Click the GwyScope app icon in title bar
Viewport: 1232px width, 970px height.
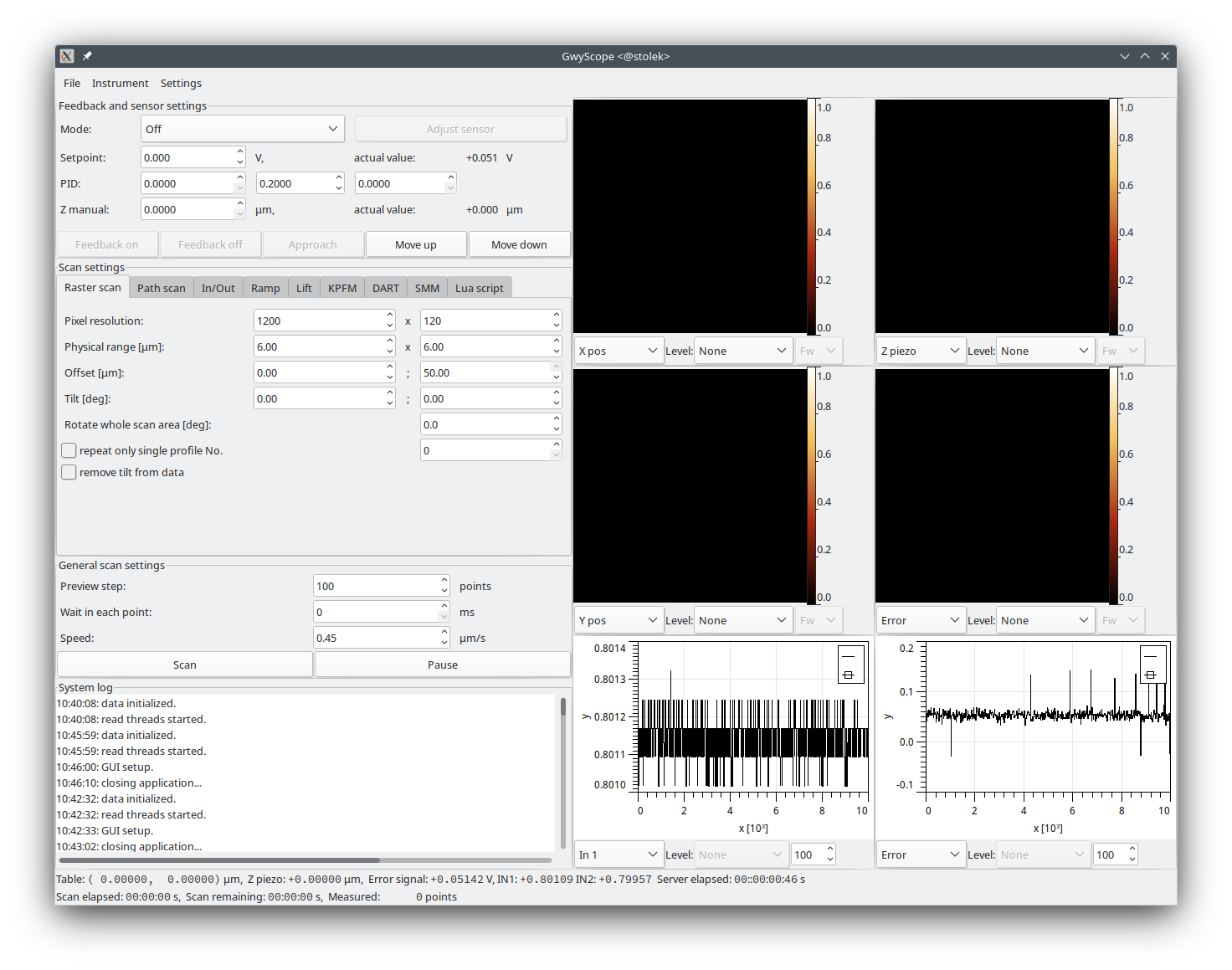coord(67,56)
